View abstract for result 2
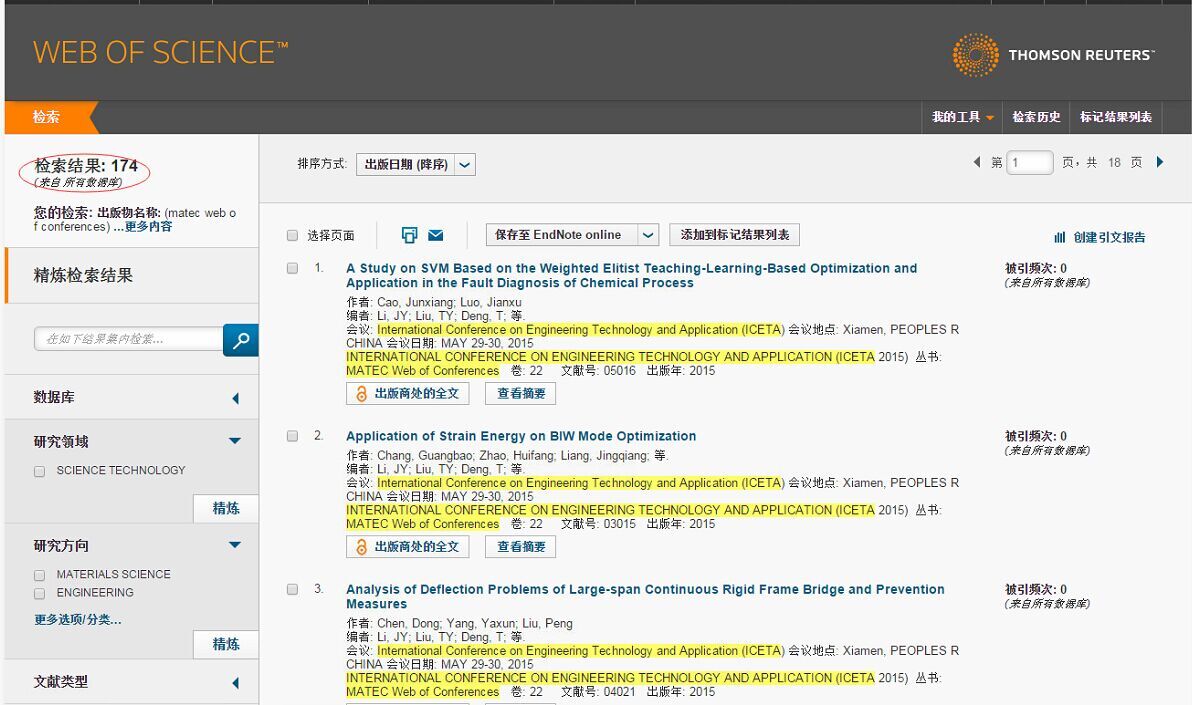 tap(521, 547)
